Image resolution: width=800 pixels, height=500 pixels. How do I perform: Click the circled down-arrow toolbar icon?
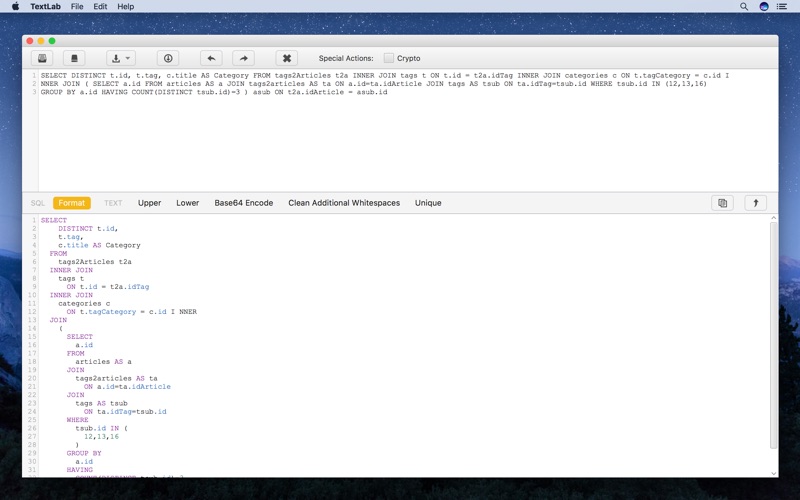168,58
